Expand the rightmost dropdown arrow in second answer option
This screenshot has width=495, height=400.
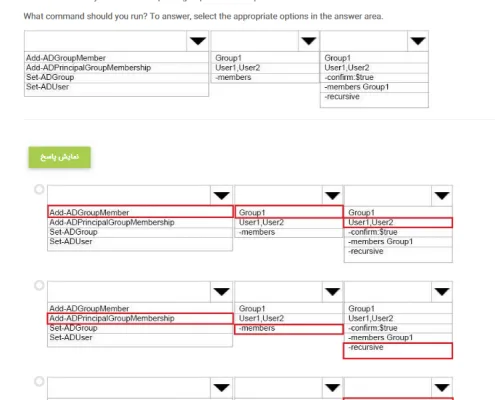point(442,292)
